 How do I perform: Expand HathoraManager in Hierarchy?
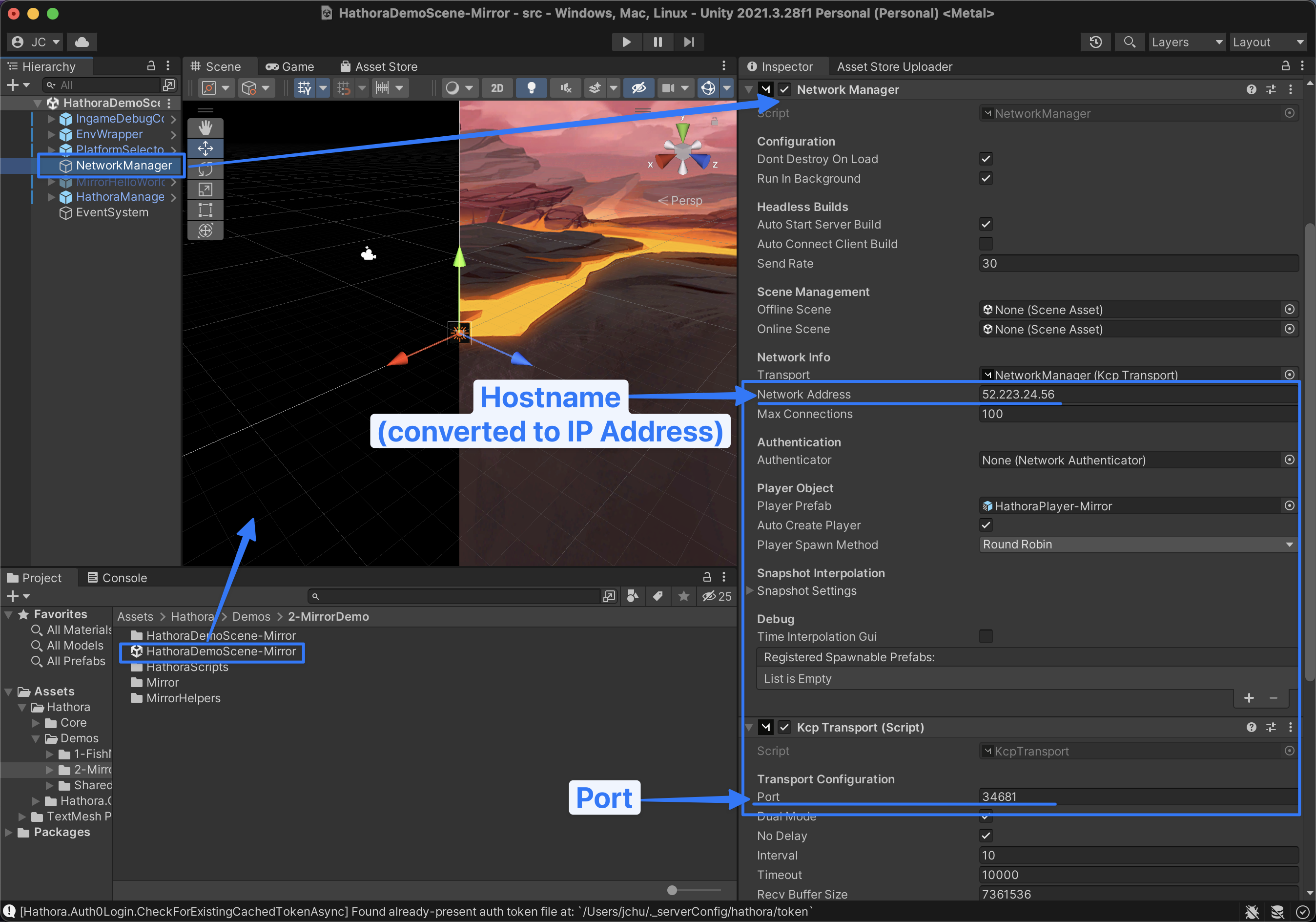tap(51, 197)
